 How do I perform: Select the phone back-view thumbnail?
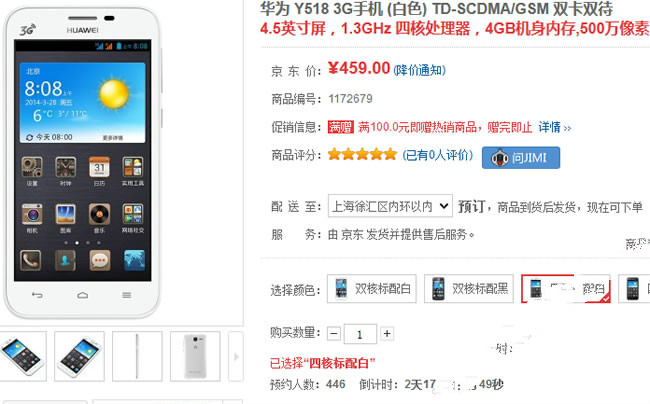[195, 356]
